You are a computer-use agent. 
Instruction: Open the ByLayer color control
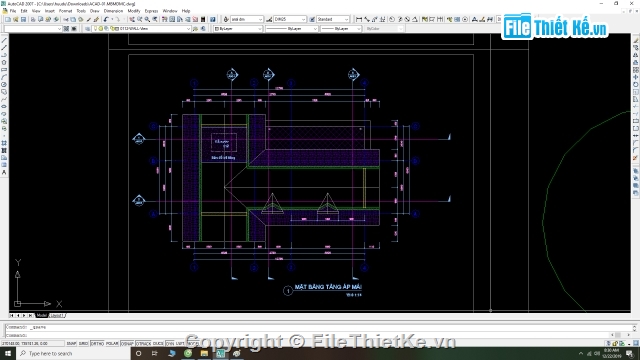(238, 29)
